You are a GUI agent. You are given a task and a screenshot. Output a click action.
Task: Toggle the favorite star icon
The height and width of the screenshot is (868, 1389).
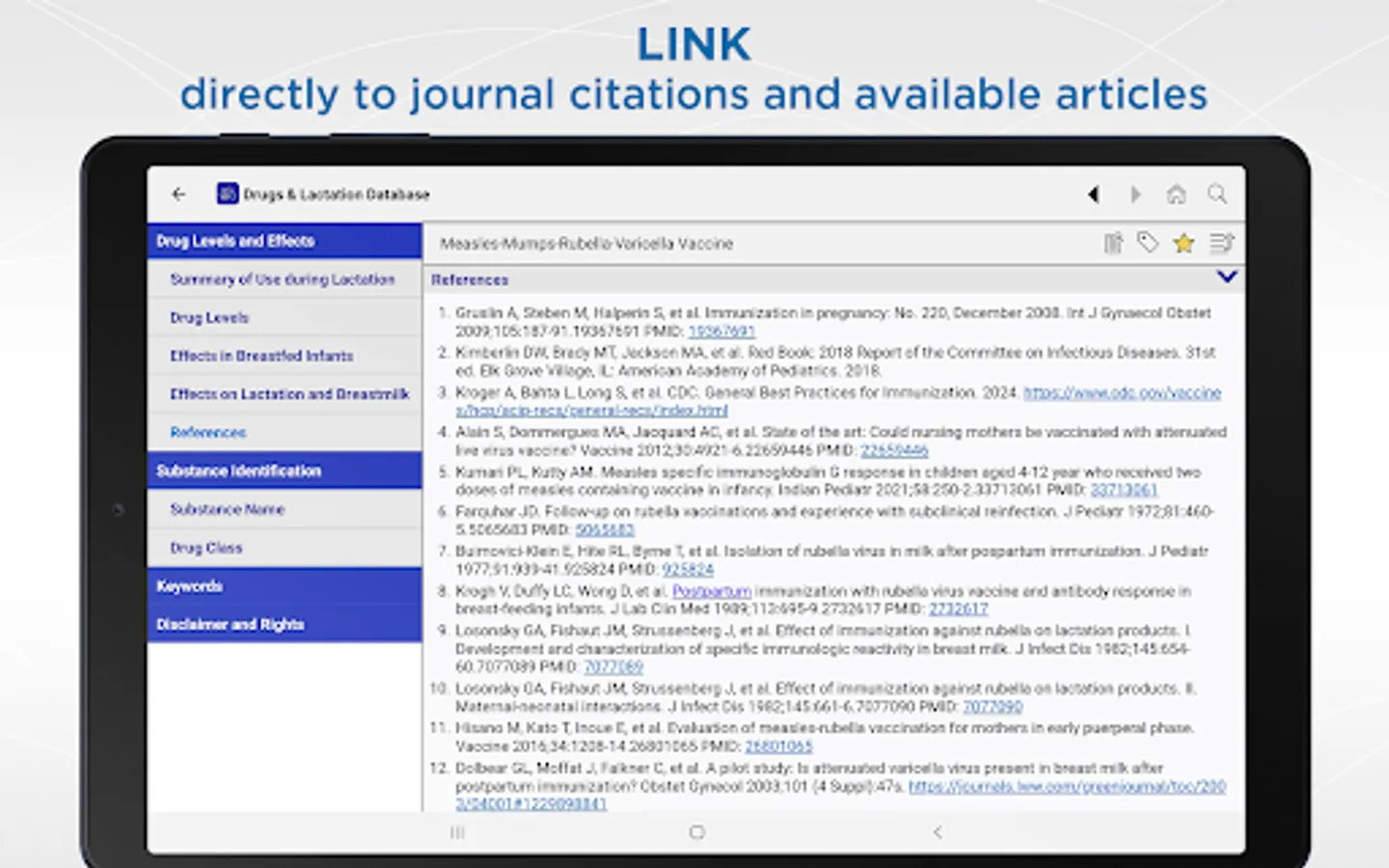1184,243
